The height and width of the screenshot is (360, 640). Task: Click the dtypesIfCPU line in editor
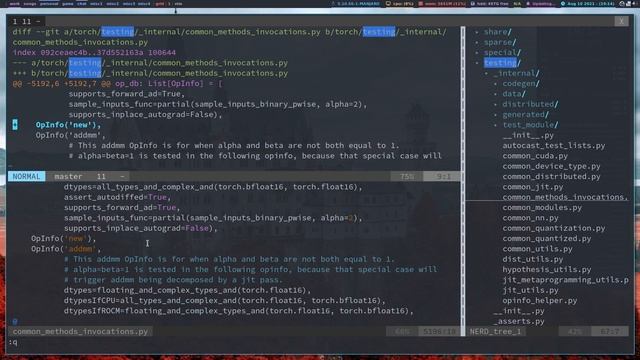tap(224, 300)
